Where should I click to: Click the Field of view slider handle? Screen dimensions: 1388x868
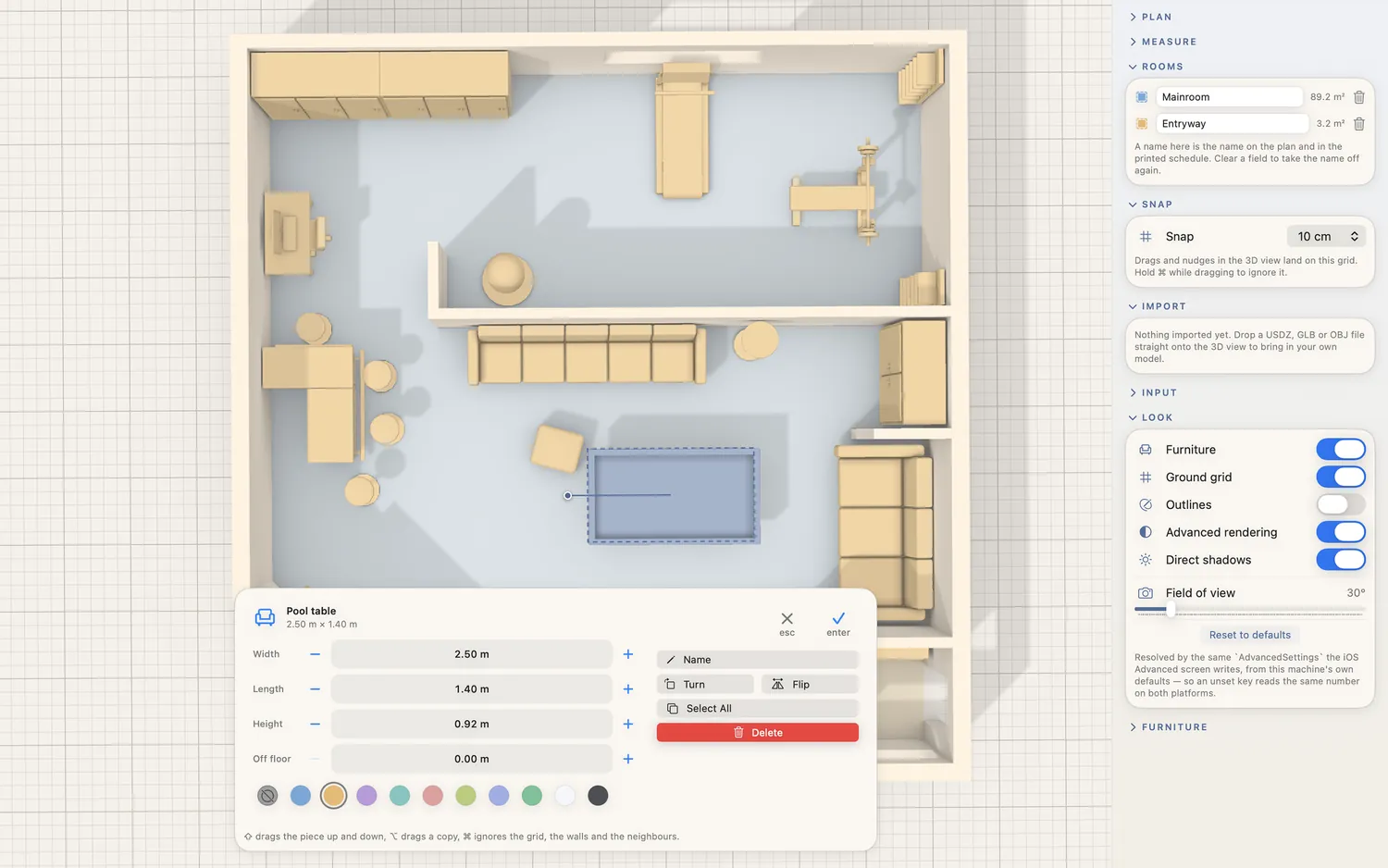coord(1171,610)
